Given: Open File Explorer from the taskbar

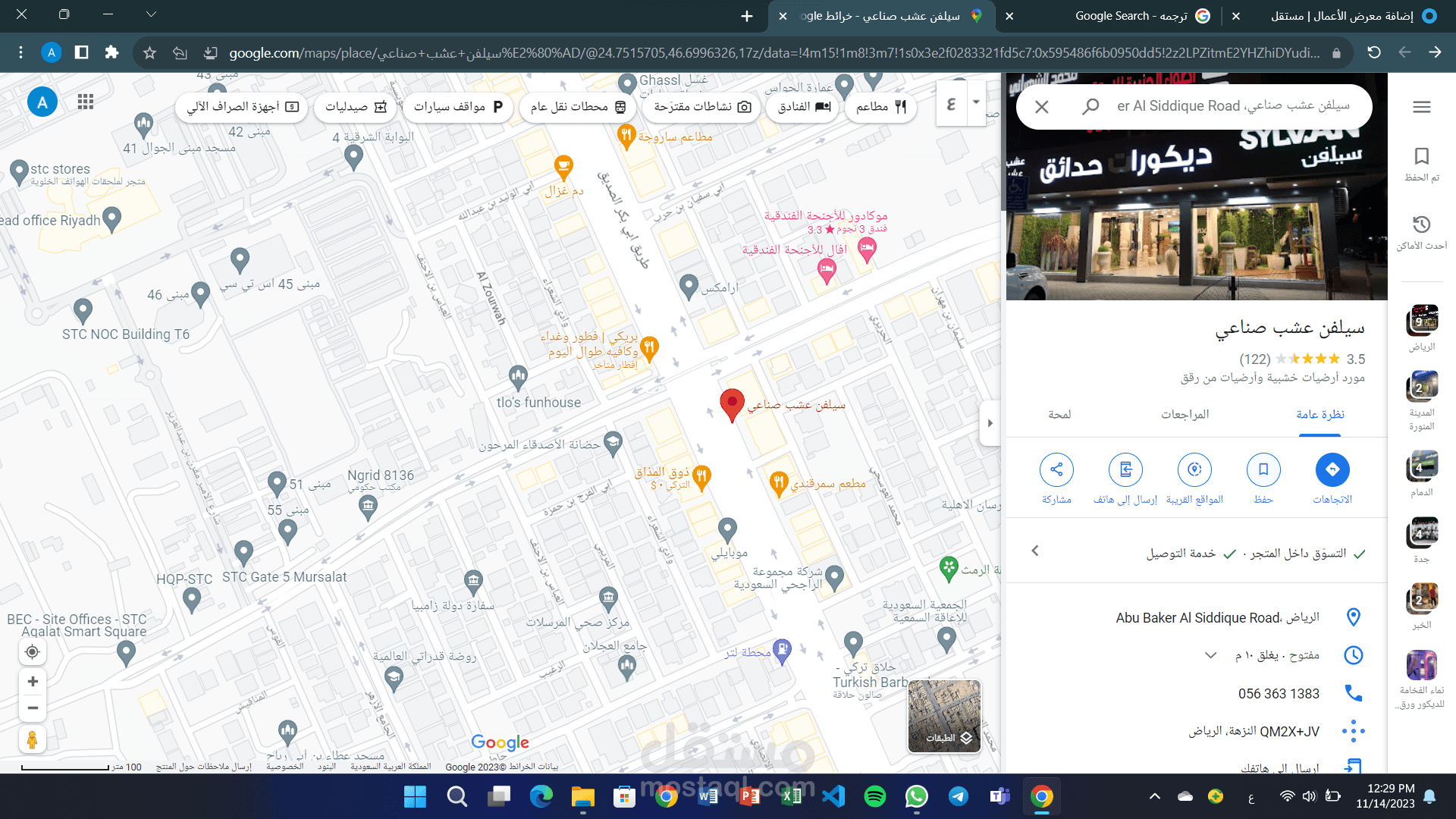Looking at the screenshot, I should pyautogui.click(x=582, y=796).
